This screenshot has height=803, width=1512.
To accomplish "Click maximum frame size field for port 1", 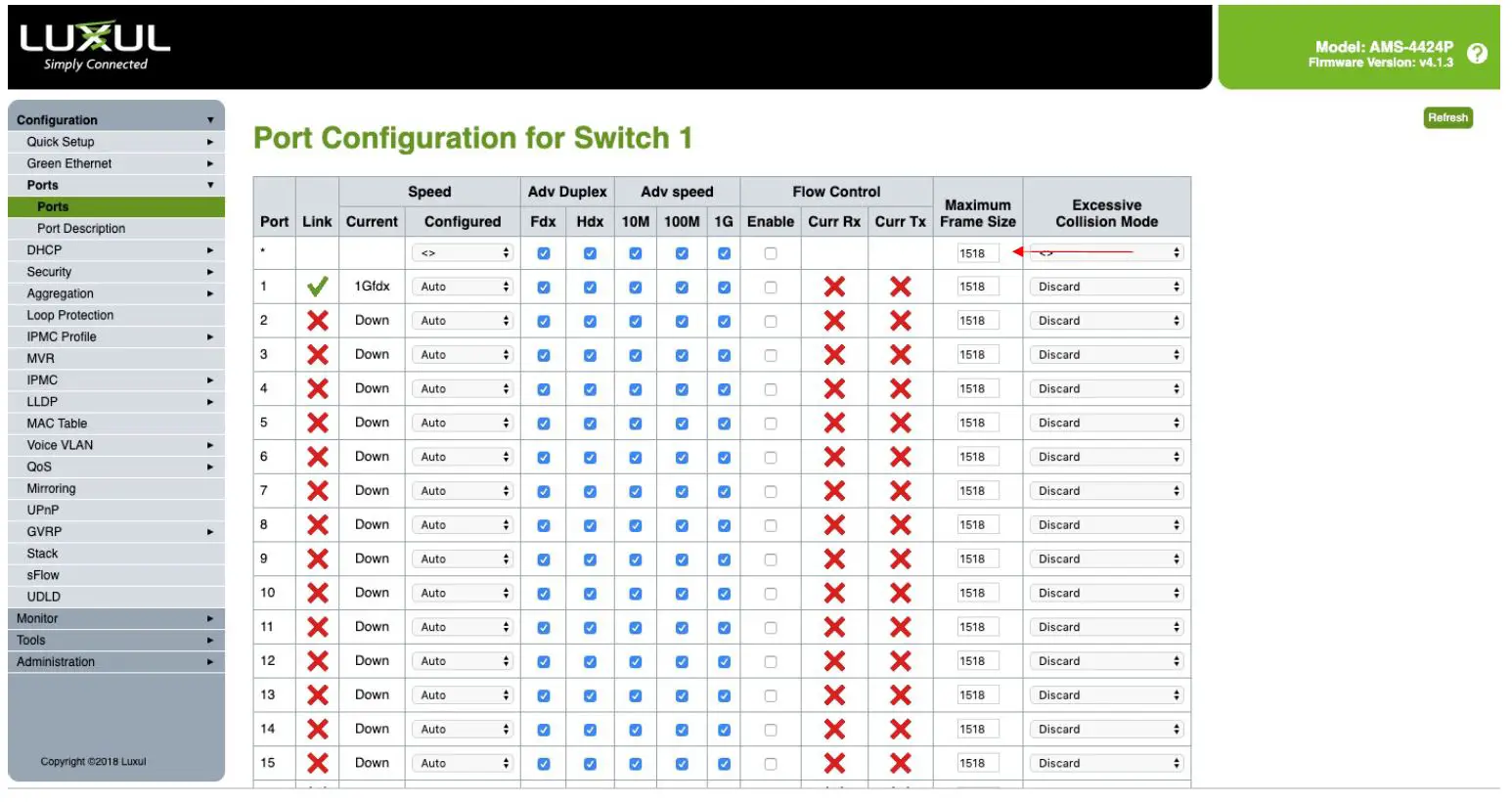I will [978, 287].
